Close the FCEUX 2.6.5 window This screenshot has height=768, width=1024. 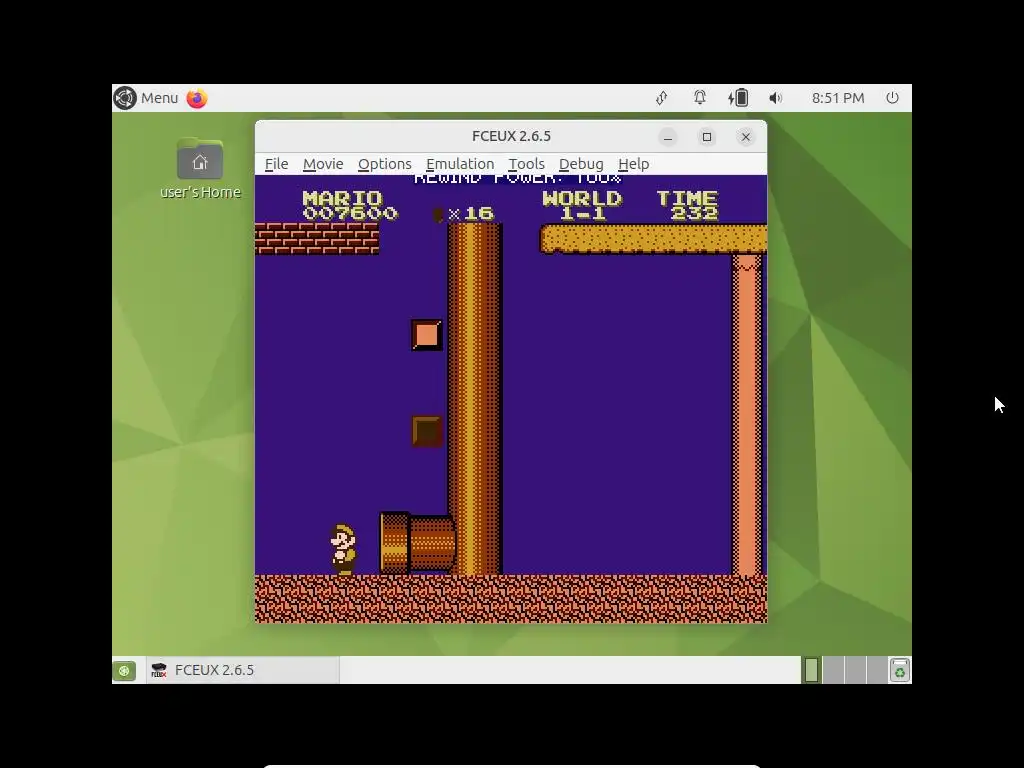pyautogui.click(x=746, y=136)
